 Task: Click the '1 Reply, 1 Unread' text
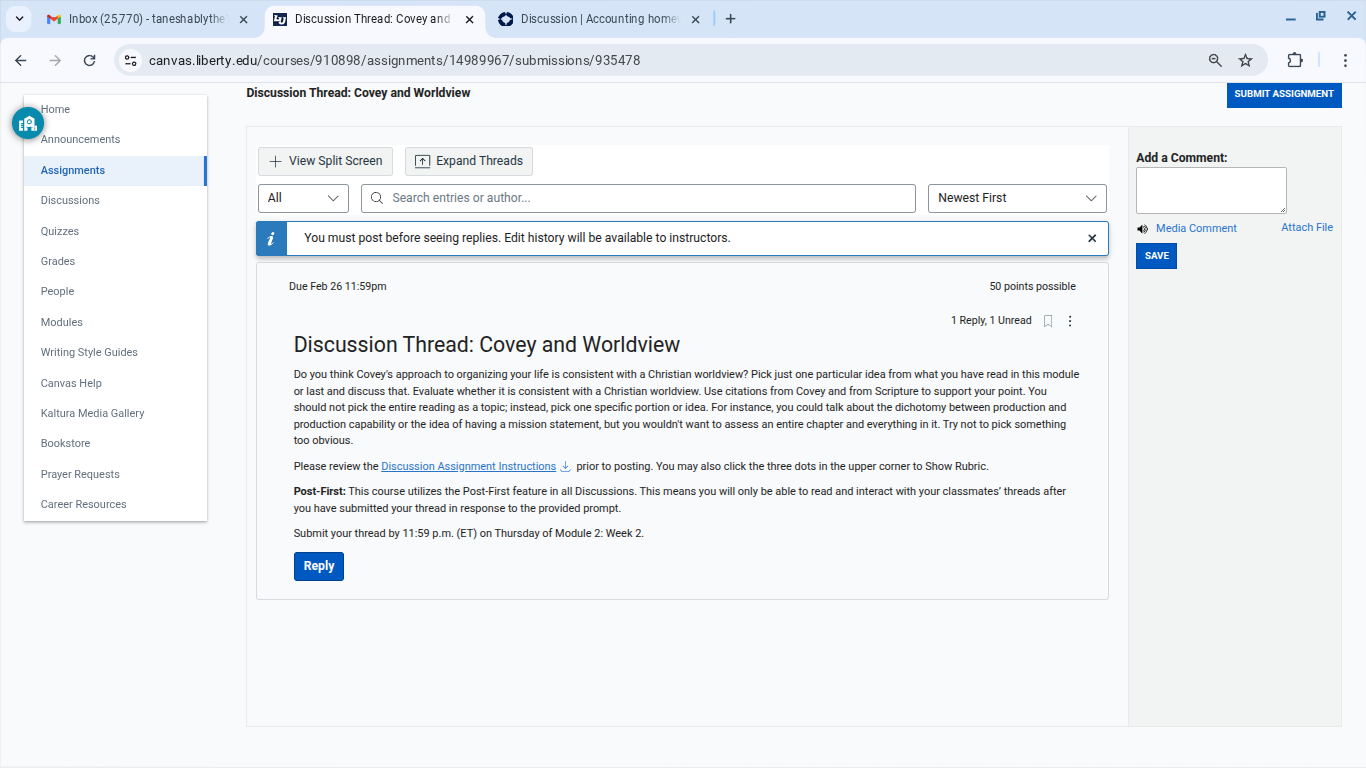pyautogui.click(x=991, y=321)
